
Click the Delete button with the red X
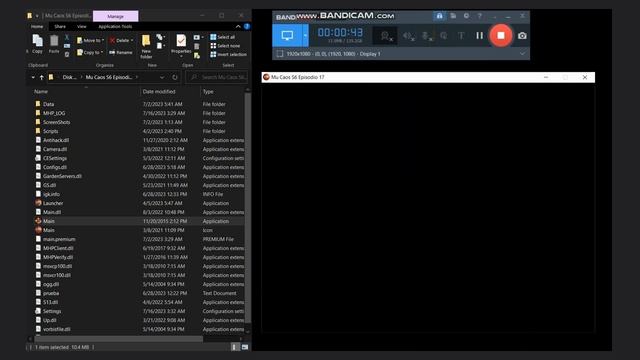click(121, 40)
